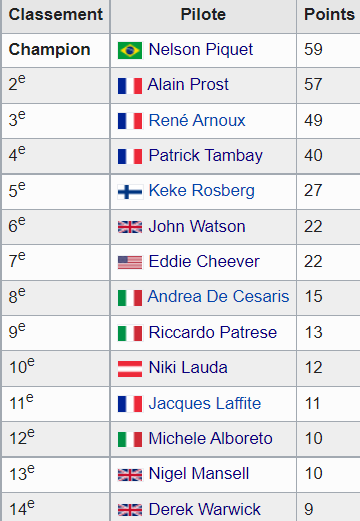Follow the Riccardo Patrese link
This screenshot has height=521, width=360.
click(x=213, y=332)
